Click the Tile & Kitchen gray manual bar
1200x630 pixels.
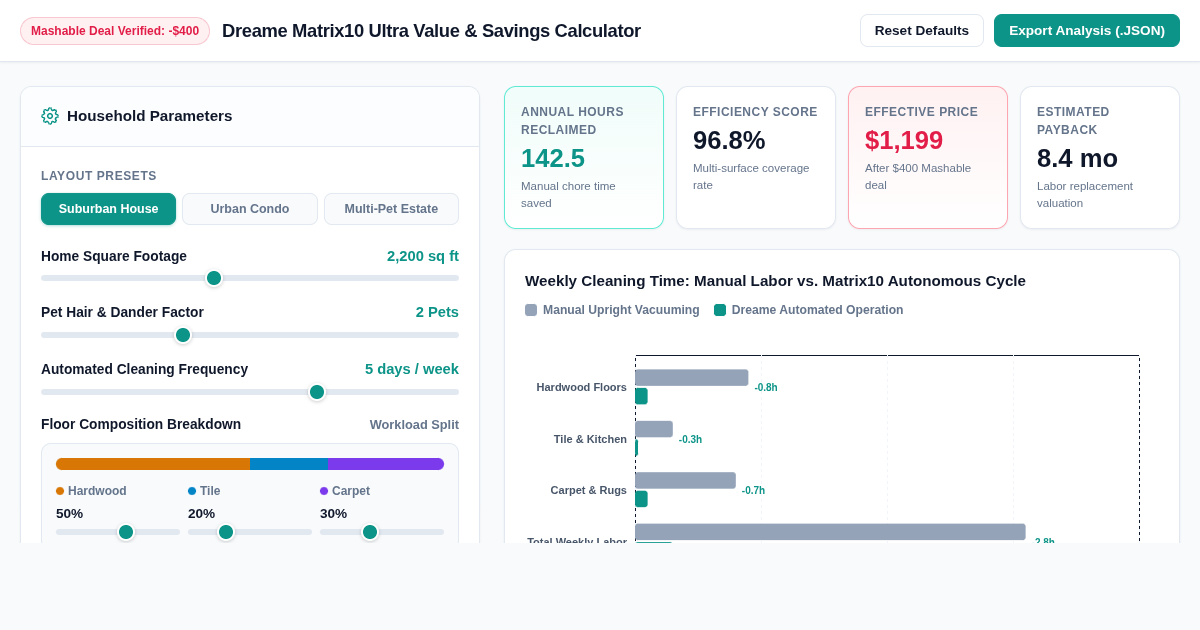point(654,429)
